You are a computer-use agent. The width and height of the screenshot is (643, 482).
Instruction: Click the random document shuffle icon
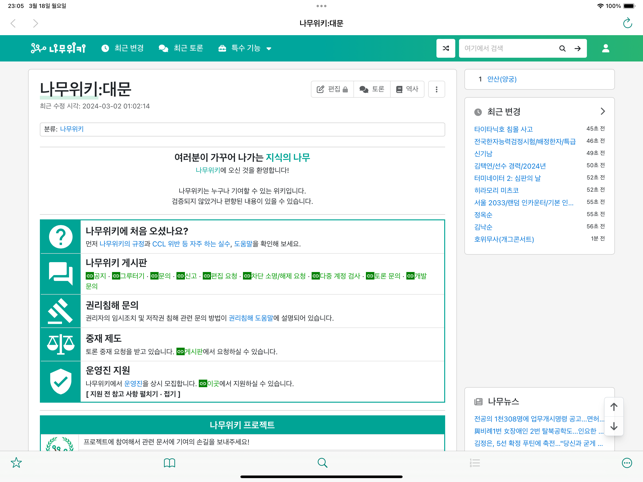click(x=446, y=48)
